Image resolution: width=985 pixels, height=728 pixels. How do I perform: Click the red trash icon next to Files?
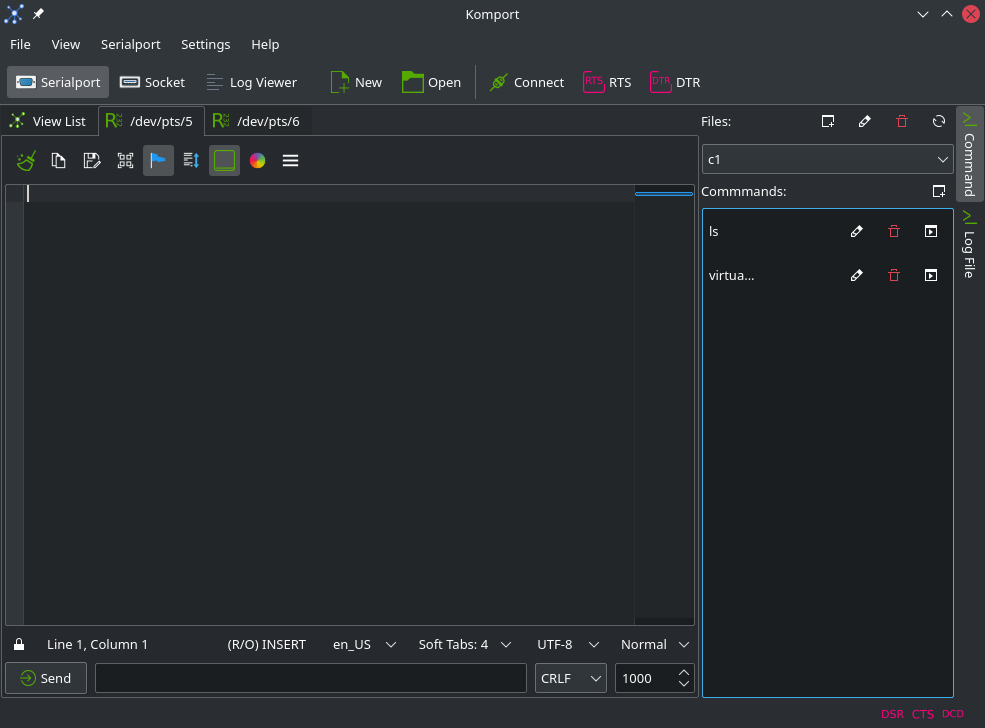pos(902,121)
